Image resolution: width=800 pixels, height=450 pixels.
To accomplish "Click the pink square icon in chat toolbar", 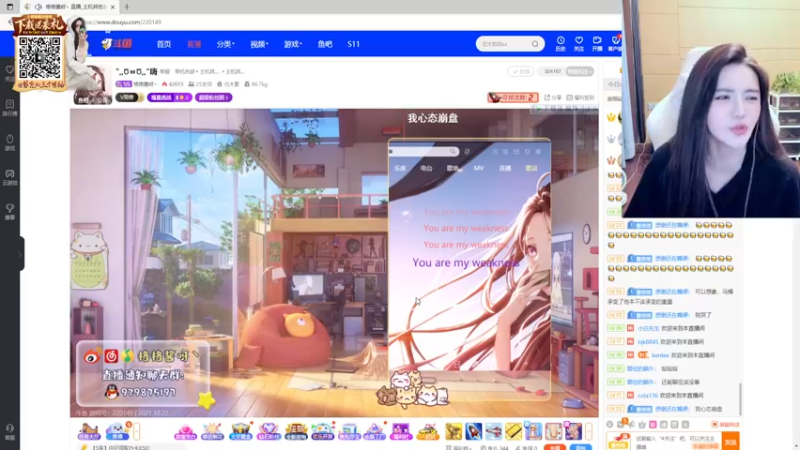I will [653, 424].
